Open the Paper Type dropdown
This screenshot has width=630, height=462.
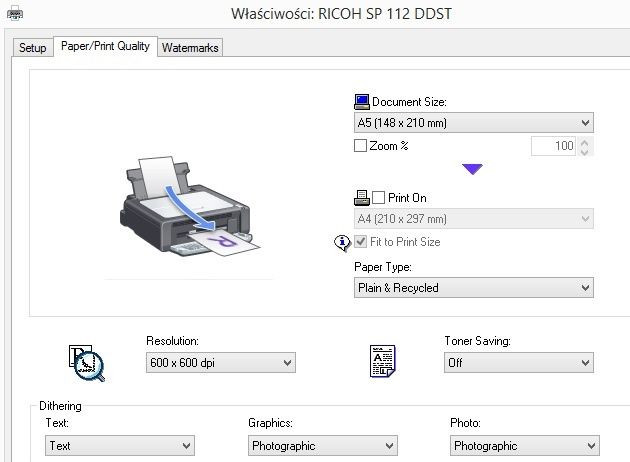click(474, 287)
